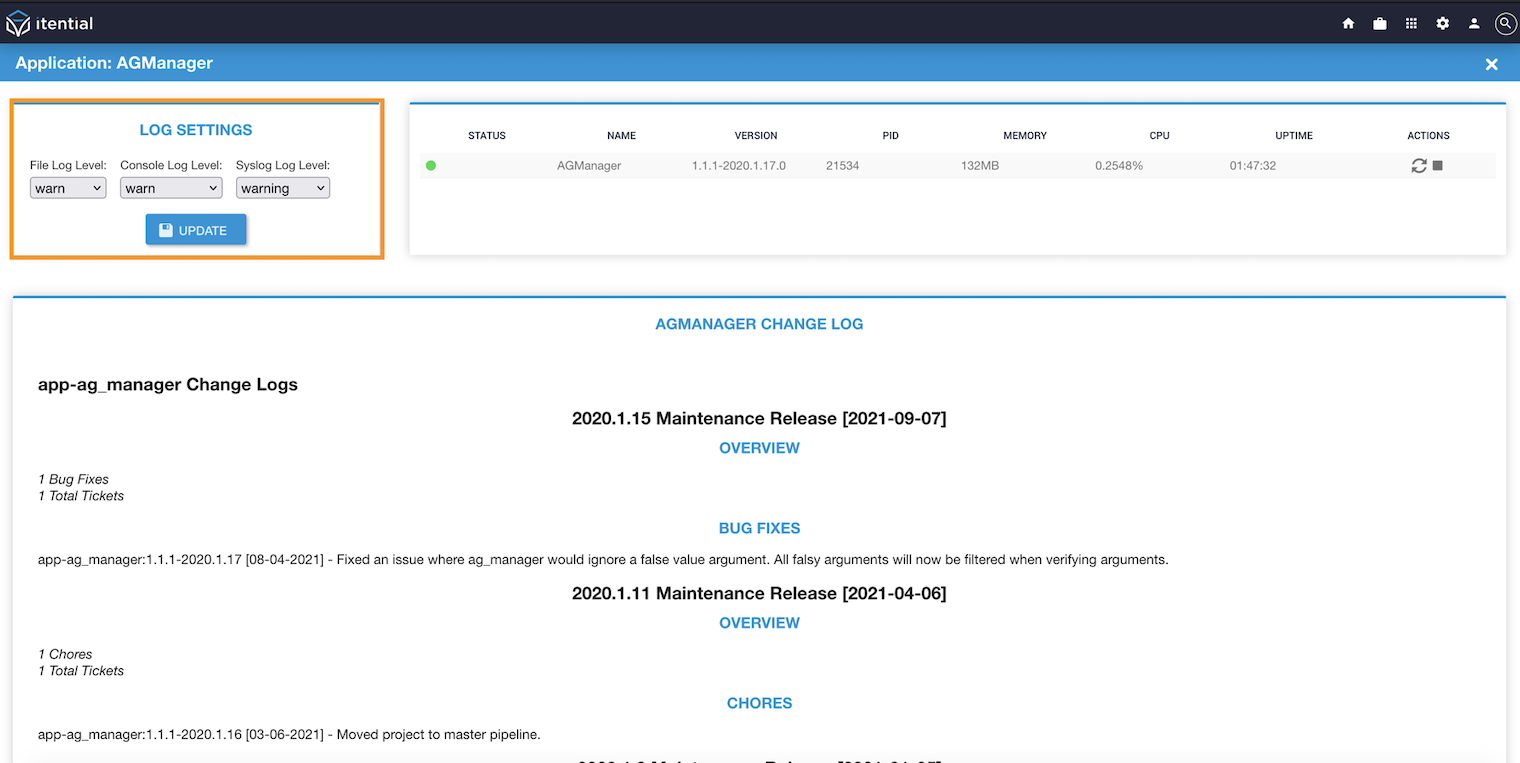
Task: Click the AGMANAGER CHANGE LOG heading
Action: click(x=759, y=324)
